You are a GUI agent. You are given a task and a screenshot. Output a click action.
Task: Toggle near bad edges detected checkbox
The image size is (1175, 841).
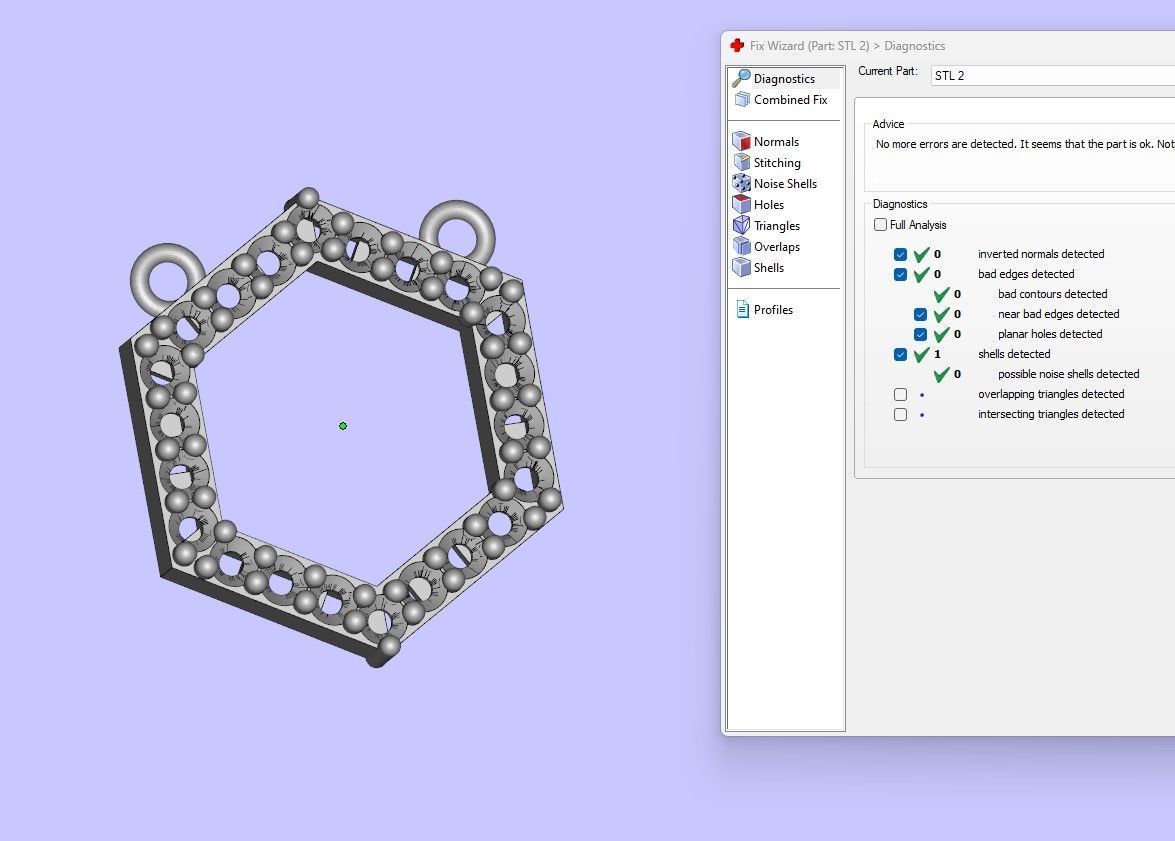(x=920, y=314)
